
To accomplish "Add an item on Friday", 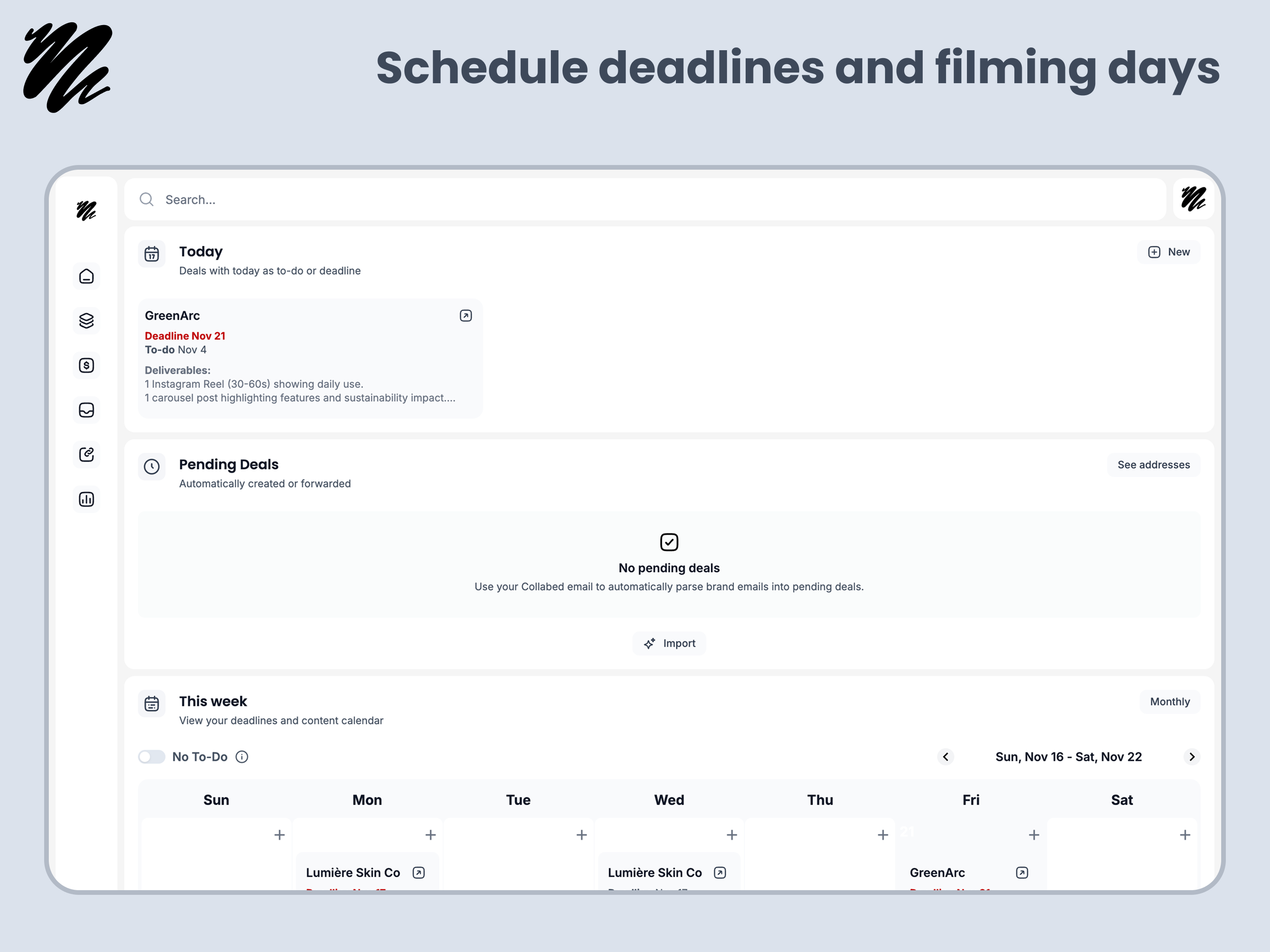I will (1034, 835).
